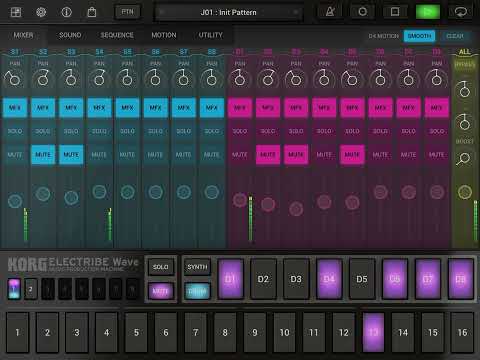Click the DRUM part button
Image resolution: width=480 pixels, height=360 pixels.
click(x=197, y=291)
